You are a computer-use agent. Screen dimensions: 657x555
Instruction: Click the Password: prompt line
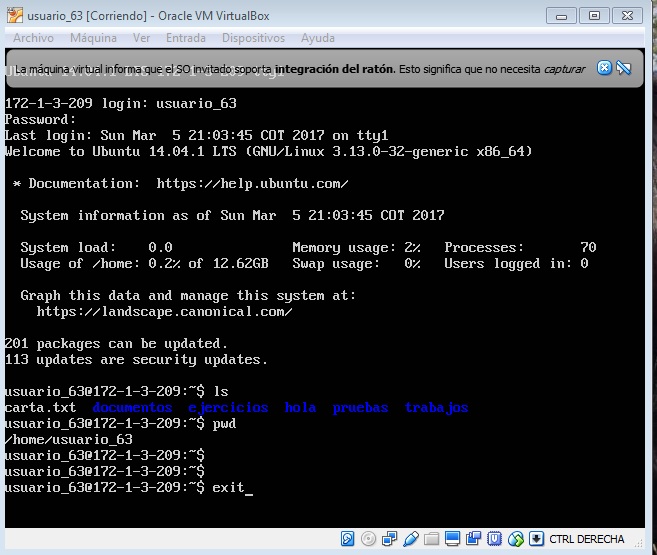[40, 119]
